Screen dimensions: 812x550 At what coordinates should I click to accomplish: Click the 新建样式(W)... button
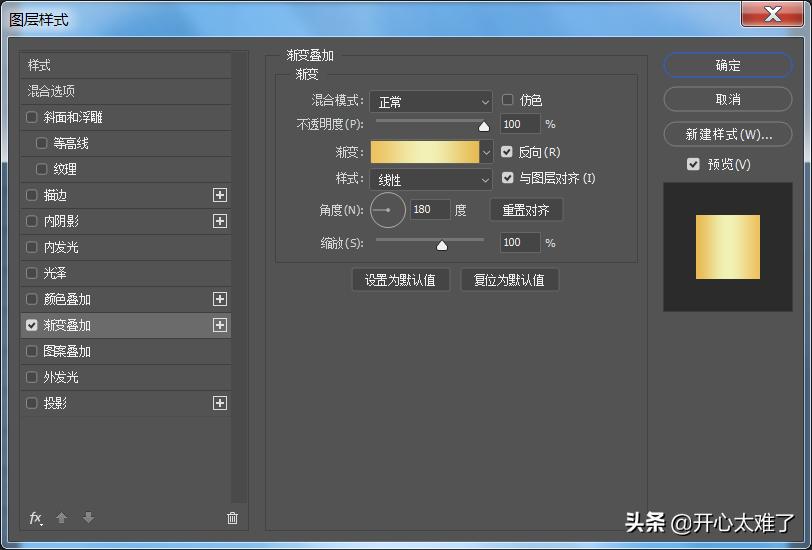(728, 135)
